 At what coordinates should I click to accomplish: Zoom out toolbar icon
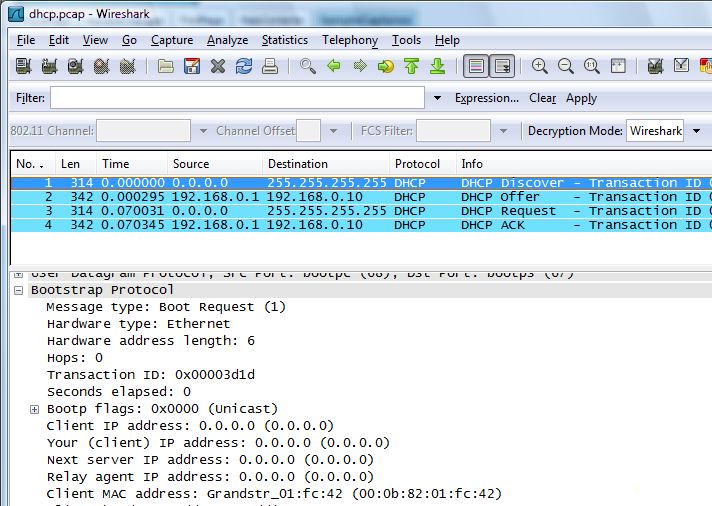point(566,66)
